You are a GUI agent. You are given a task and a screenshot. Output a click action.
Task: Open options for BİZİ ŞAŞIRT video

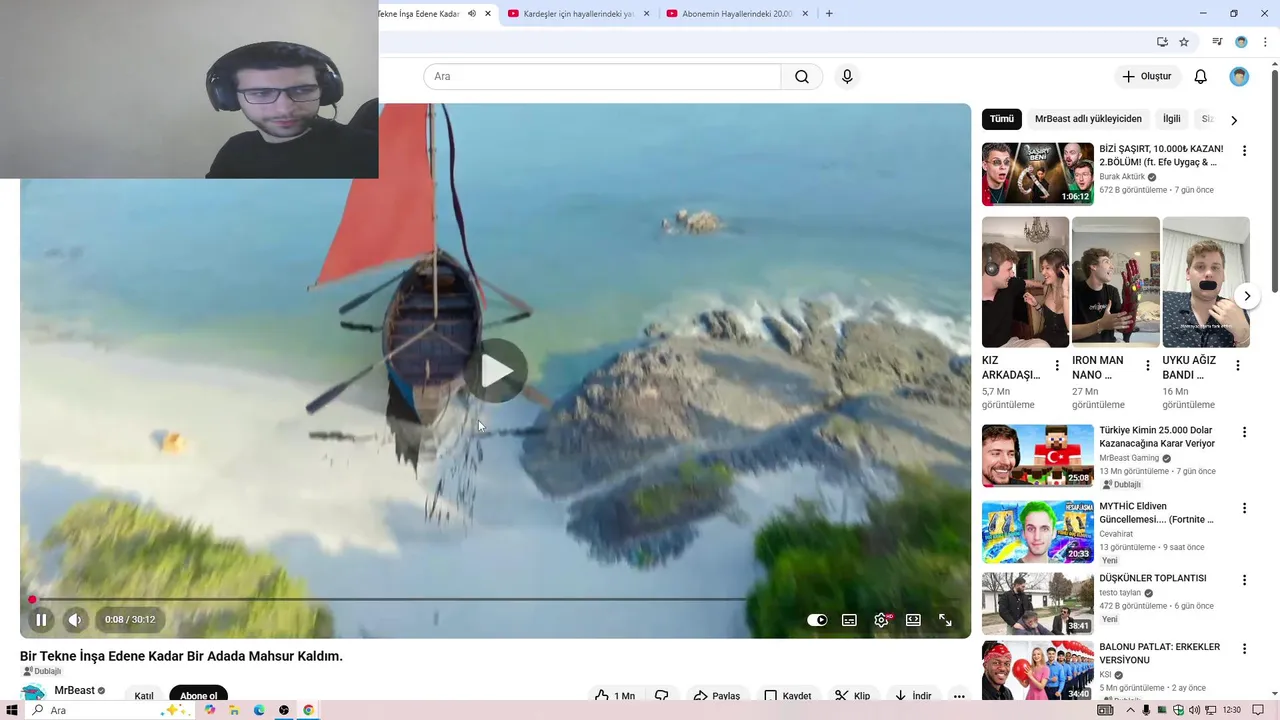pos(1244,151)
